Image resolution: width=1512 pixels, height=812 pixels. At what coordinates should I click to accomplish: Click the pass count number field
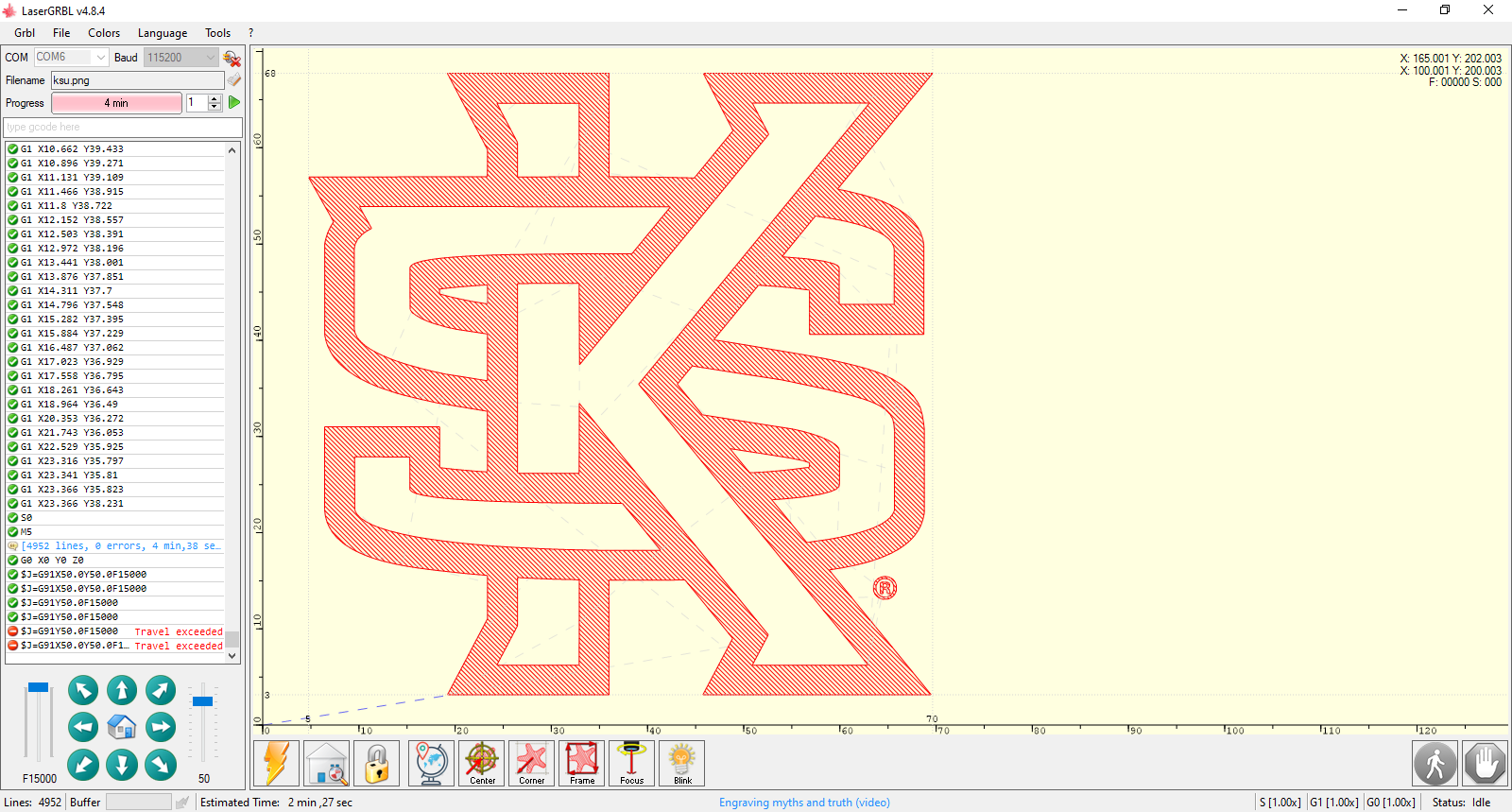(198, 102)
